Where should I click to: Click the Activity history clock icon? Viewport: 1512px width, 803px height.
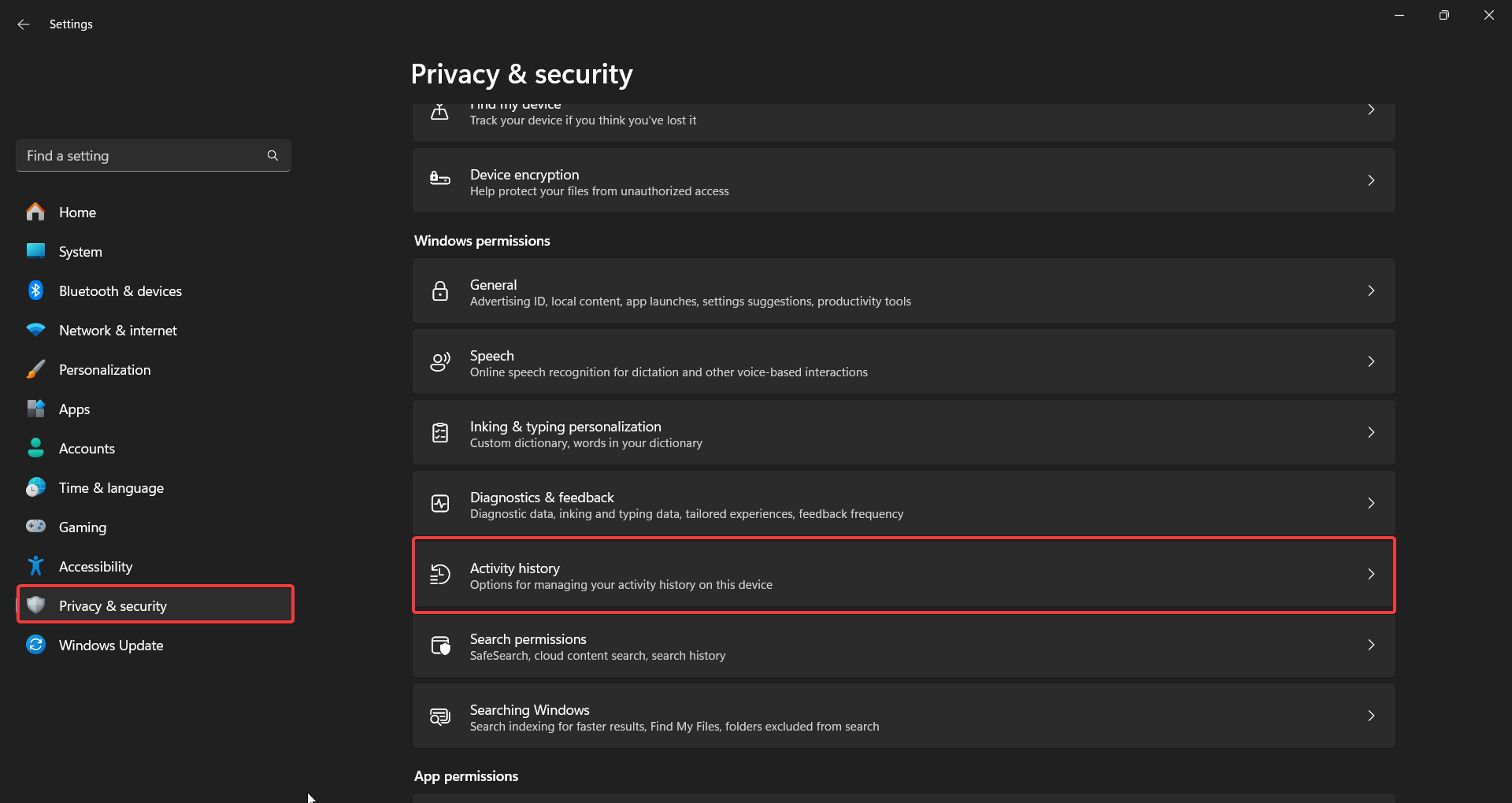440,574
